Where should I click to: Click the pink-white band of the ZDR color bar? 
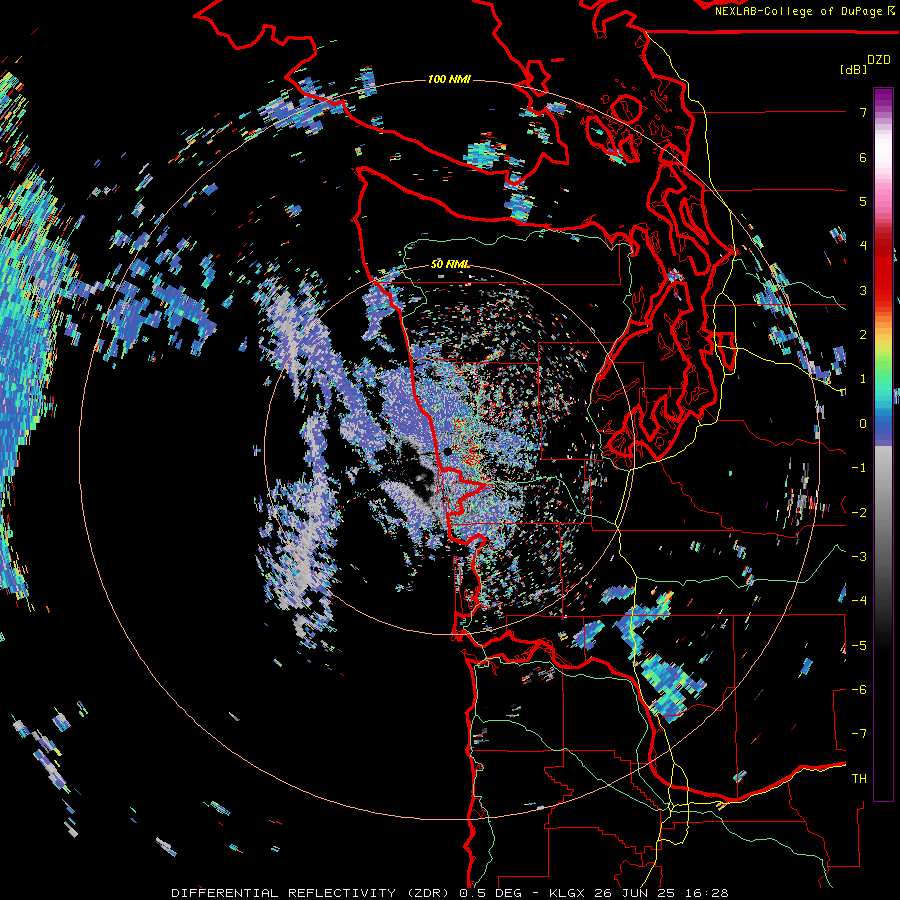coord(883,166)
